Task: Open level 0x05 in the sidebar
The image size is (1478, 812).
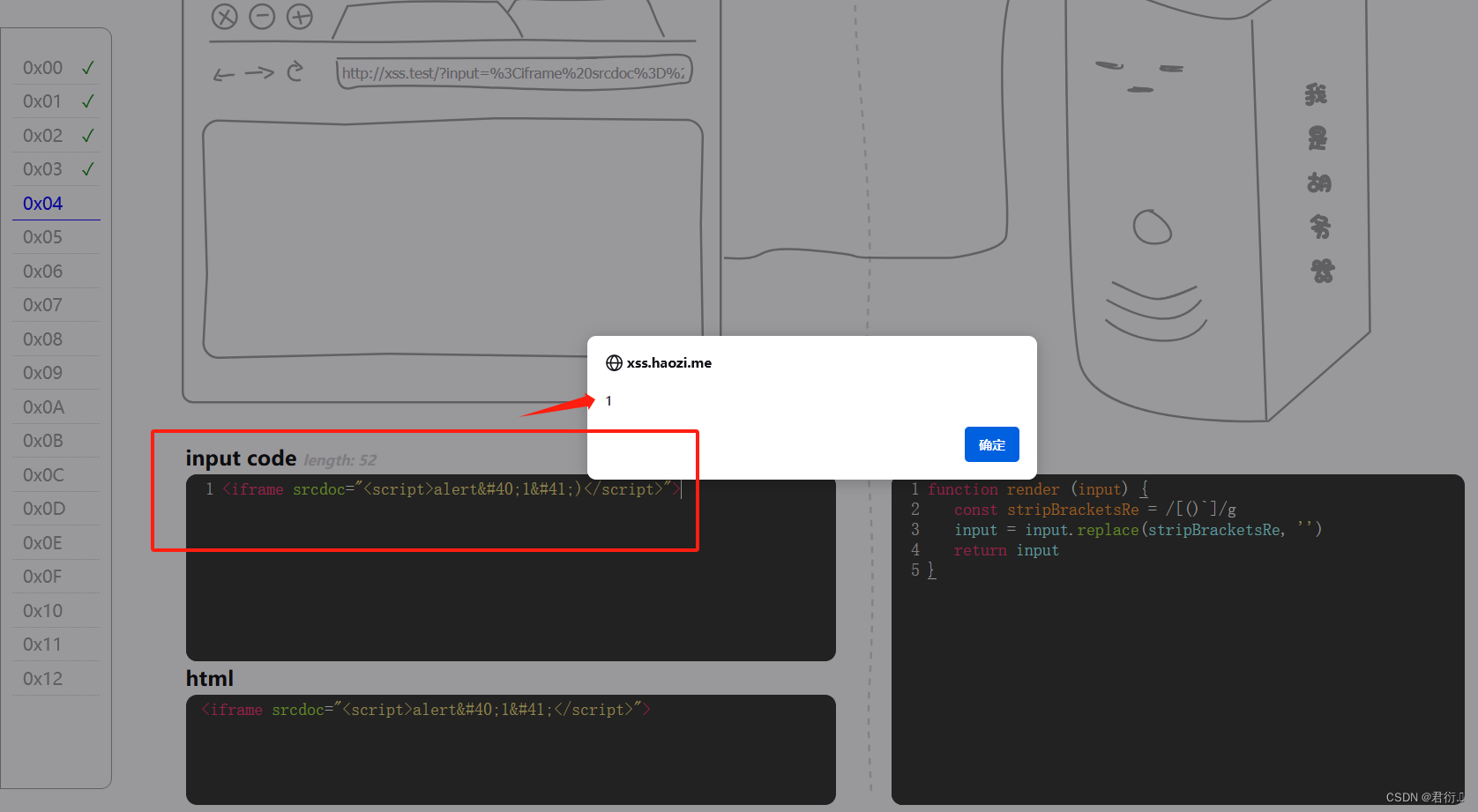Action: click(42, 237)
